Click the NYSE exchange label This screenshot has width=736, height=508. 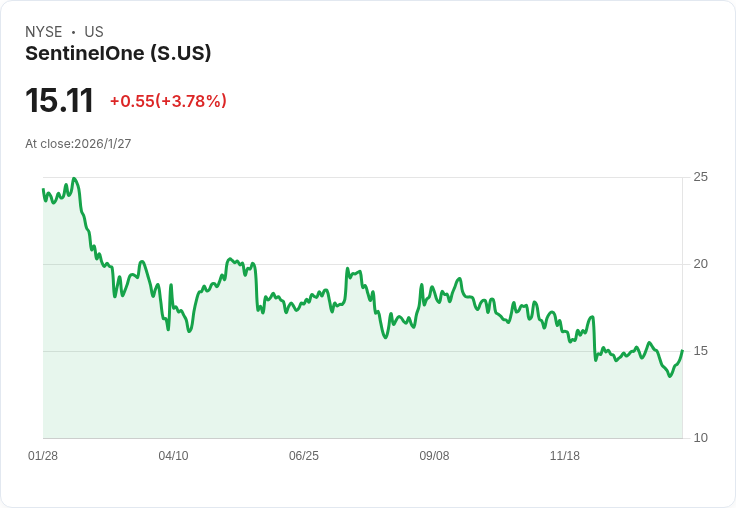[x=43, y=32]
